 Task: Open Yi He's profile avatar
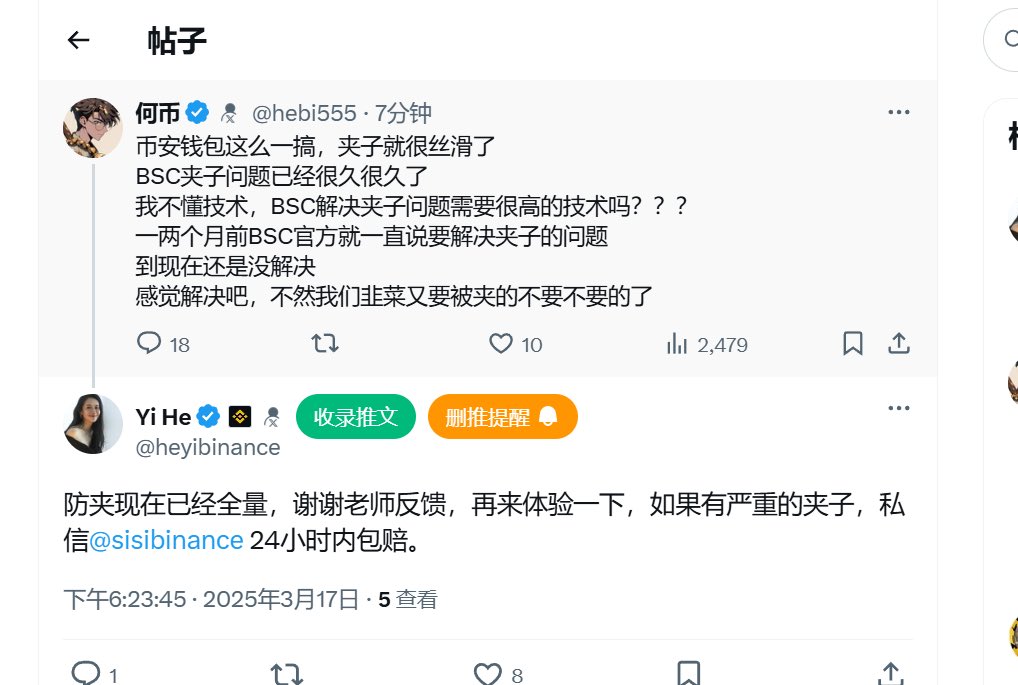tap(93, 424)
